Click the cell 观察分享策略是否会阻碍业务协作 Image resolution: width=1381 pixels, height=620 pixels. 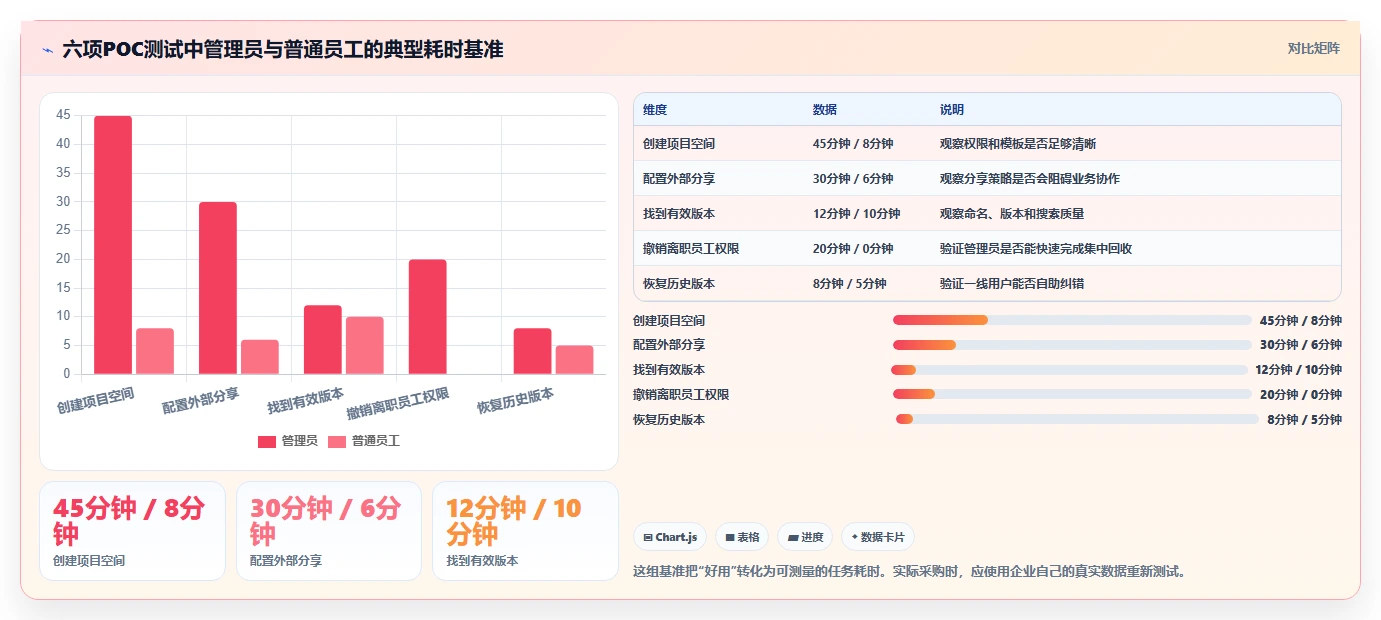(x=1030, y=179)
